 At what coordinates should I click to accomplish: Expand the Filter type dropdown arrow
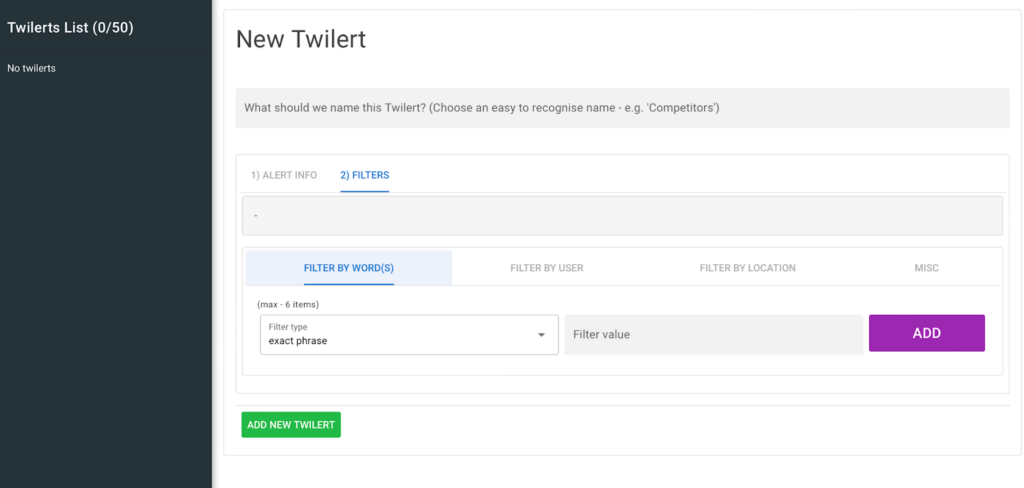(x=541, y=335)
